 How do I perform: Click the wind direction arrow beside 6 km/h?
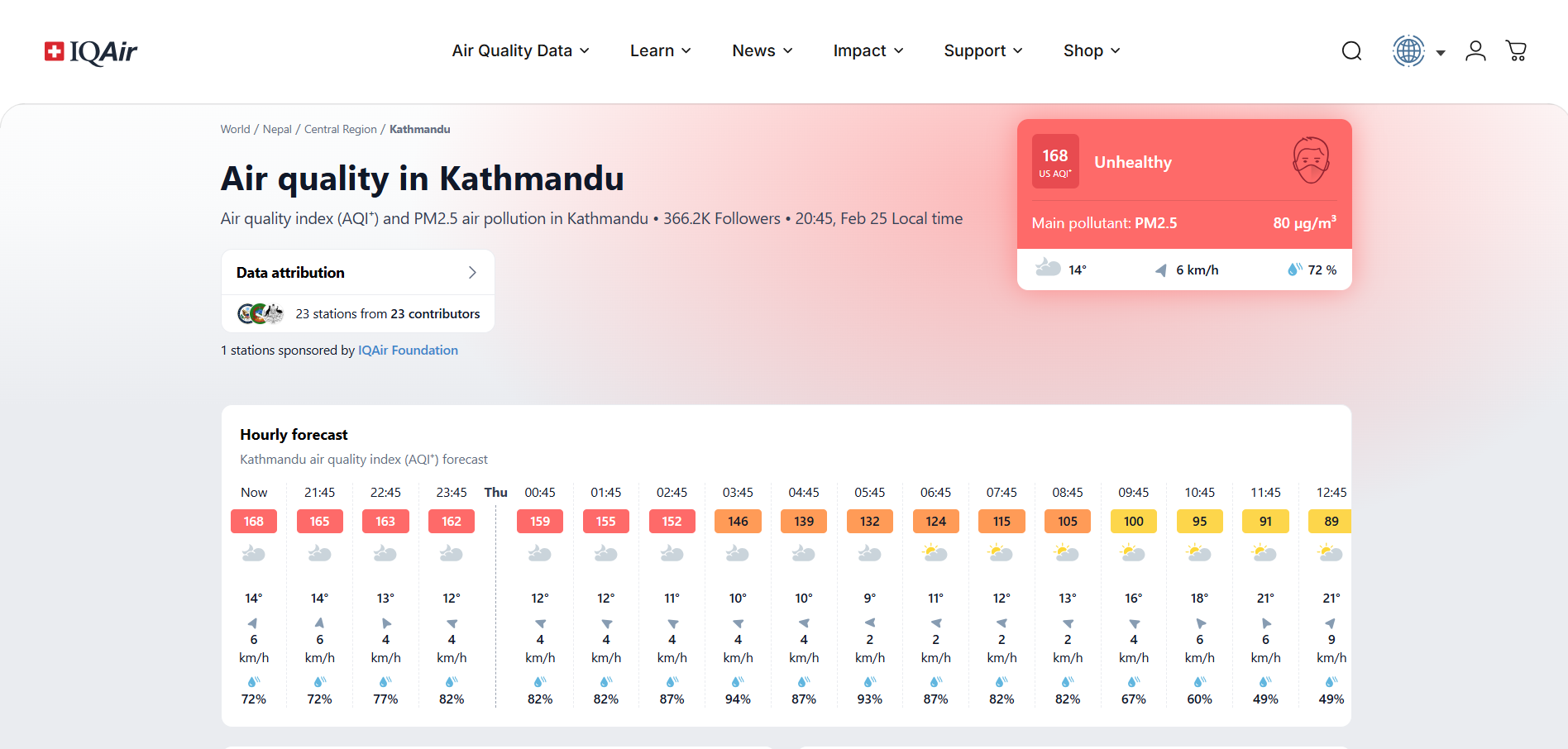1161,270
